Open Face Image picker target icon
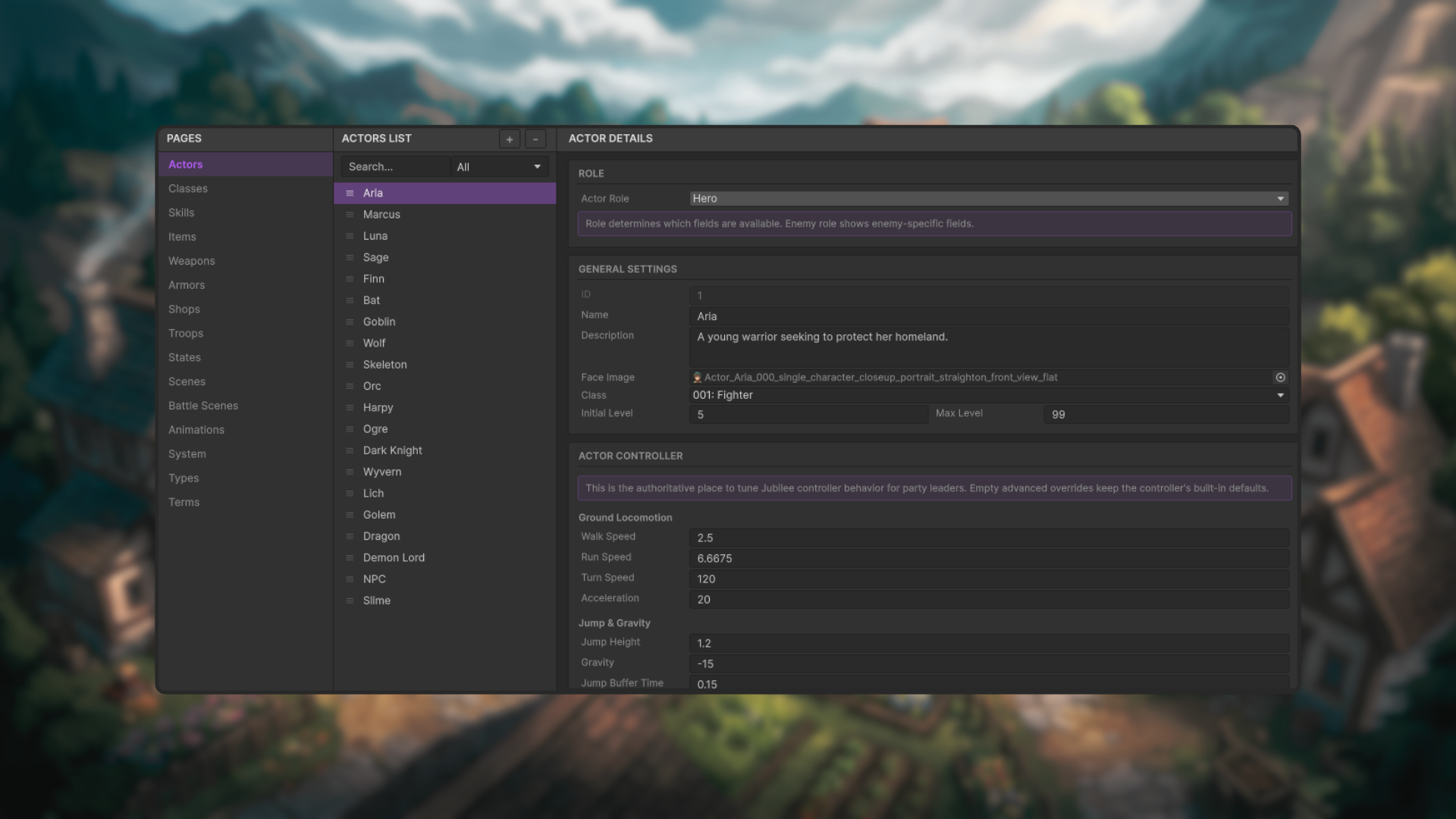Viewport: 1456px width, 819px height. point(1280,377)
